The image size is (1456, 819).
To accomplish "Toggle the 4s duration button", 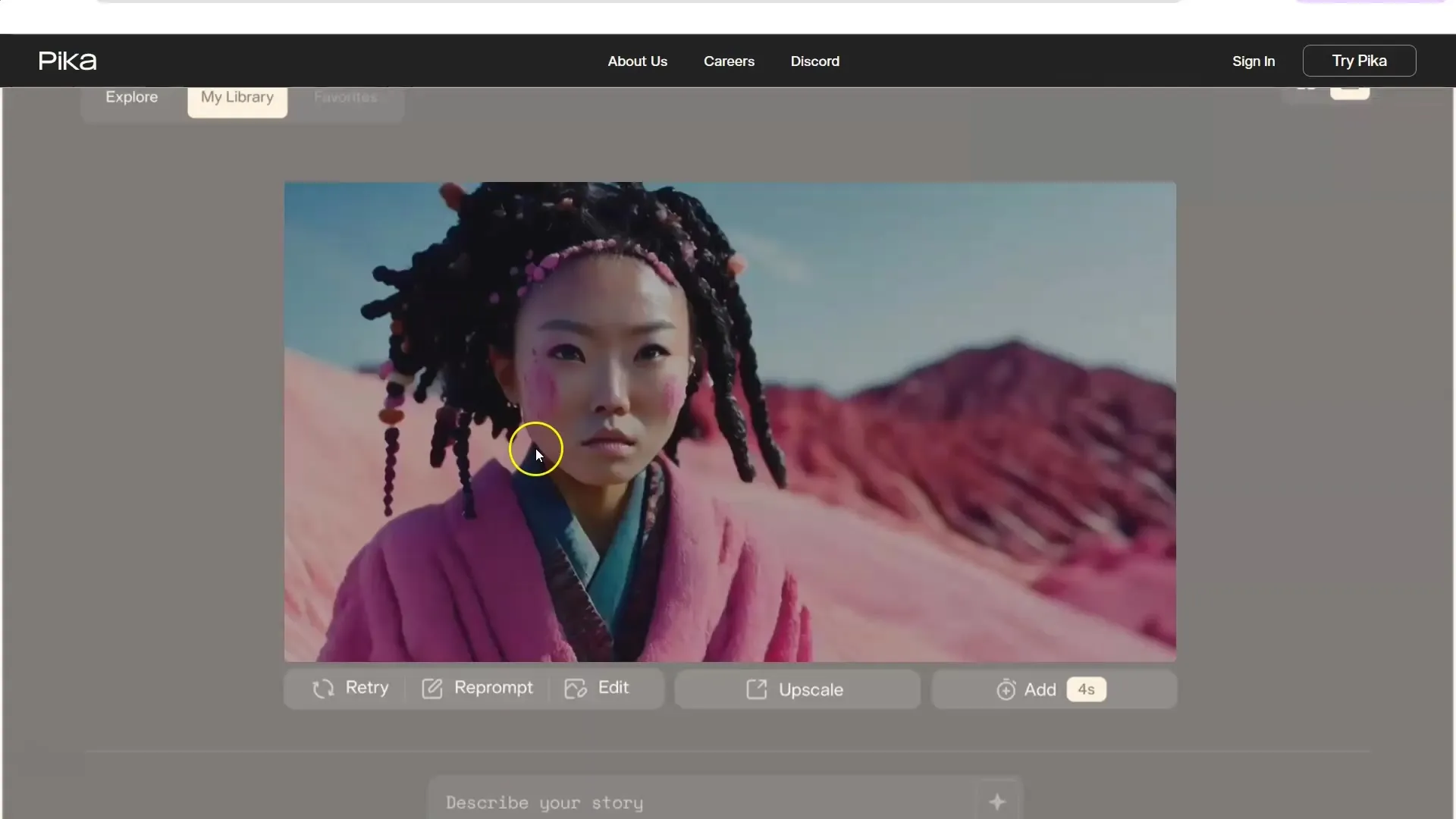I will [x=1085, y=689].
